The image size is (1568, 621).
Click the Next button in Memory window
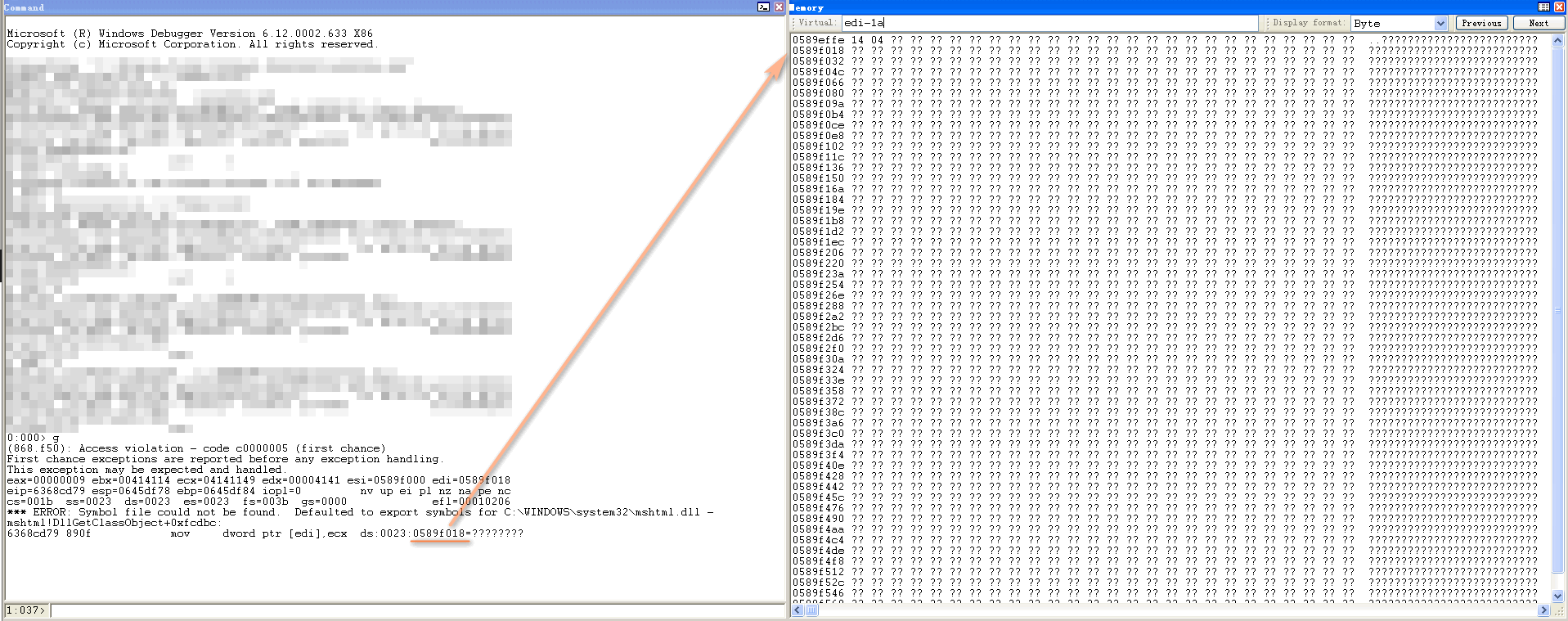pyautogui.click(x=1539, y=23)
